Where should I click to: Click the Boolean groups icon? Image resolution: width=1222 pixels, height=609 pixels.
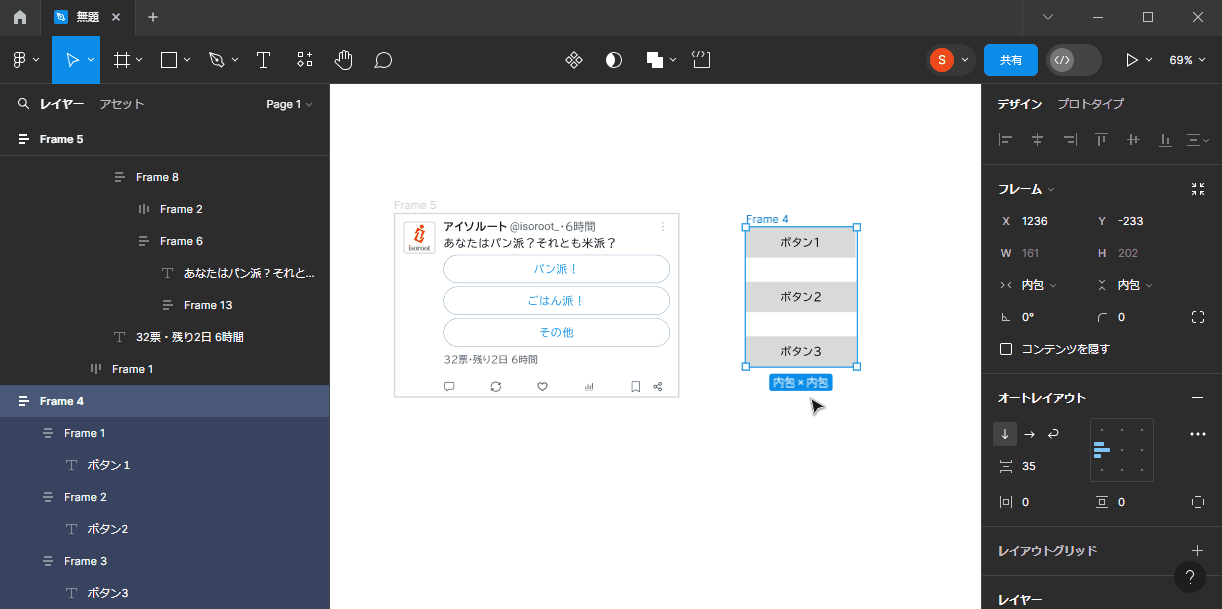coord(655,60)
